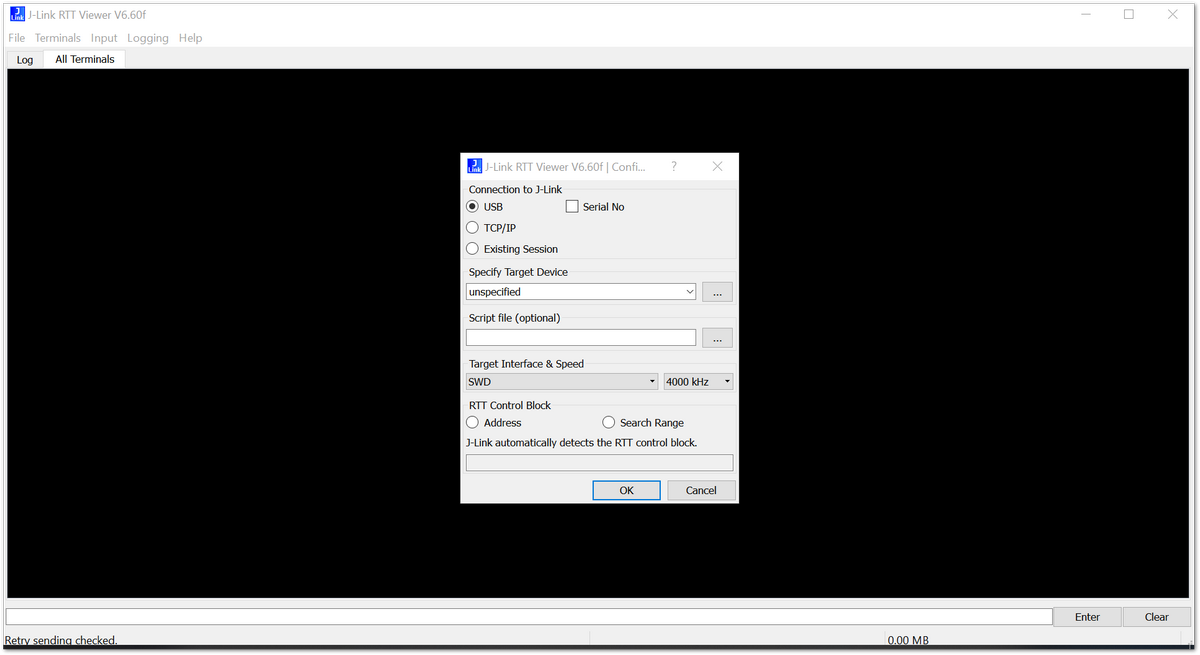This screenshot has height=655, width=1200.
Task: Choose Existing Session connection option
Action: (473, 249)
